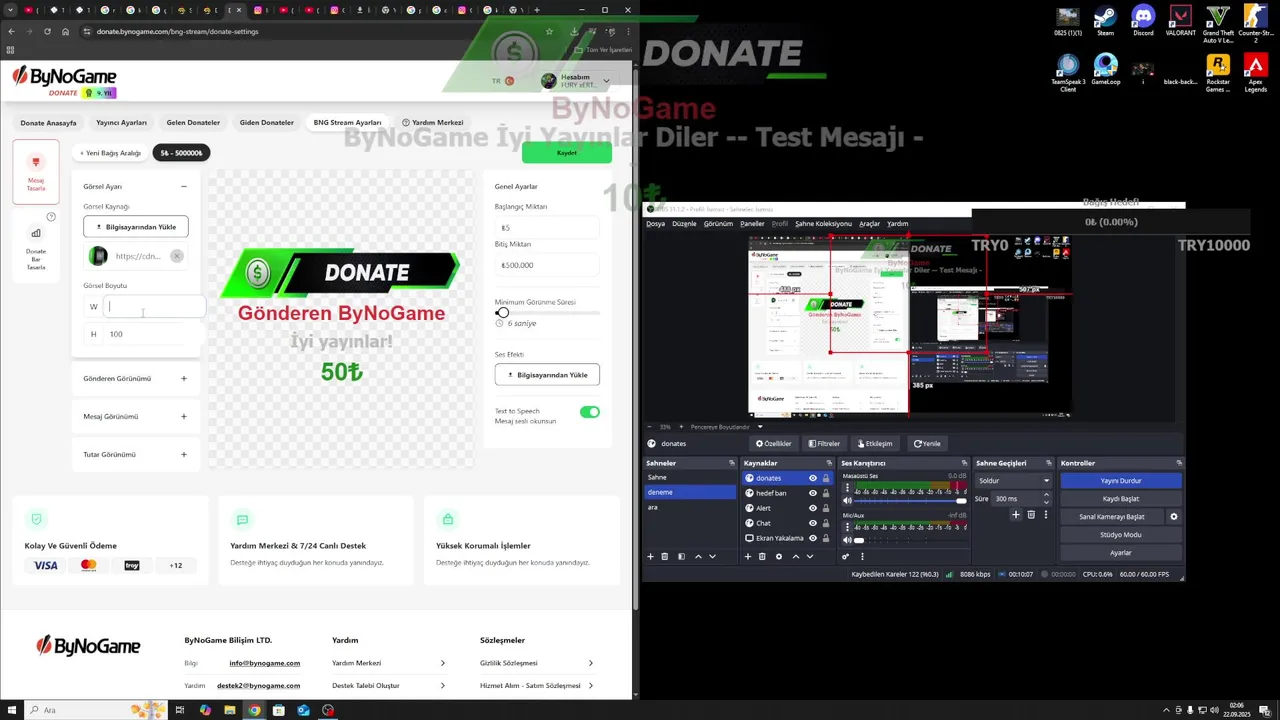
Task: Toggle visibility of the Alert source
Action: point(813,508)
